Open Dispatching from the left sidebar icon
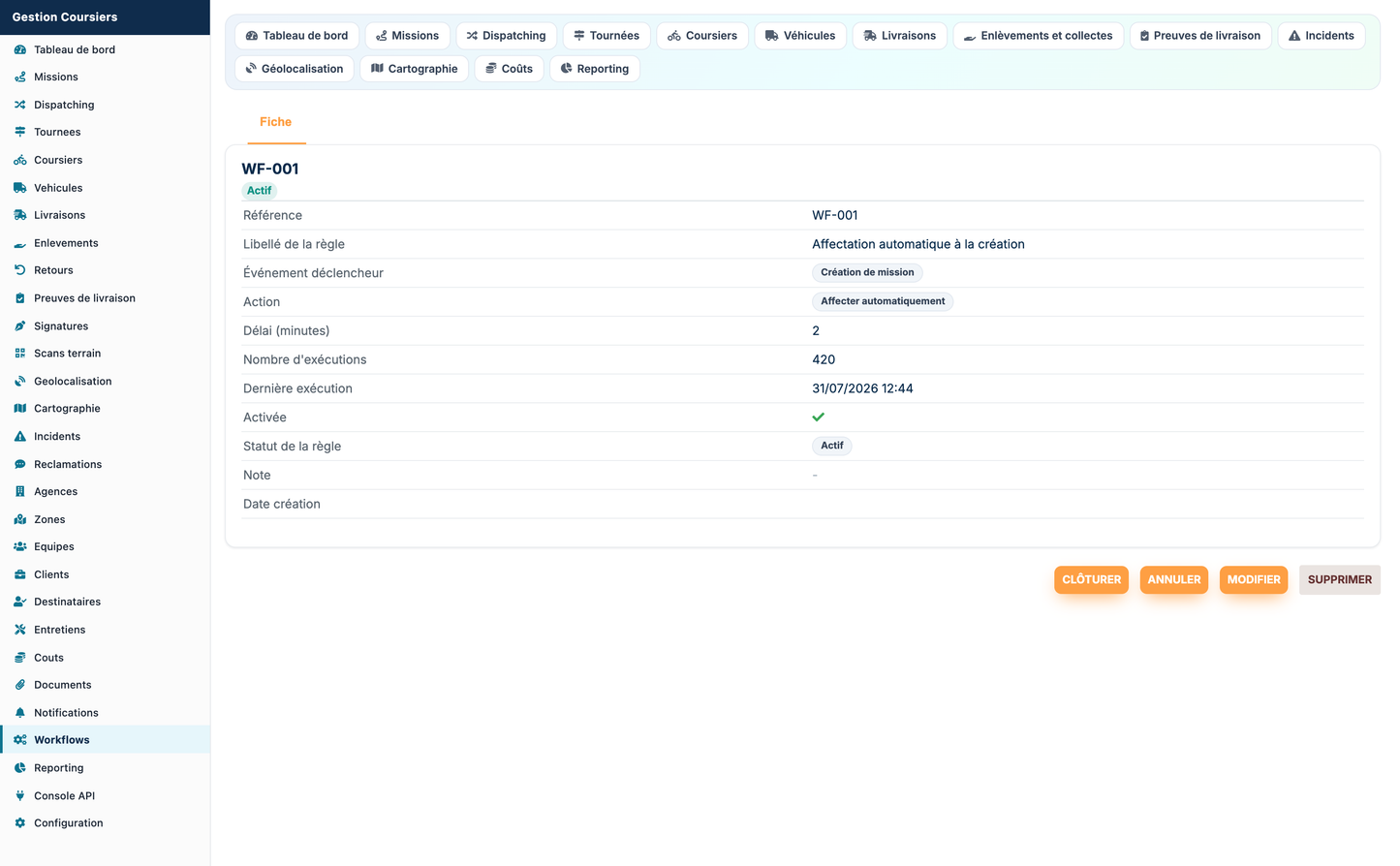The width and height of the screenshot is (1400, 866). pos(19,105)
